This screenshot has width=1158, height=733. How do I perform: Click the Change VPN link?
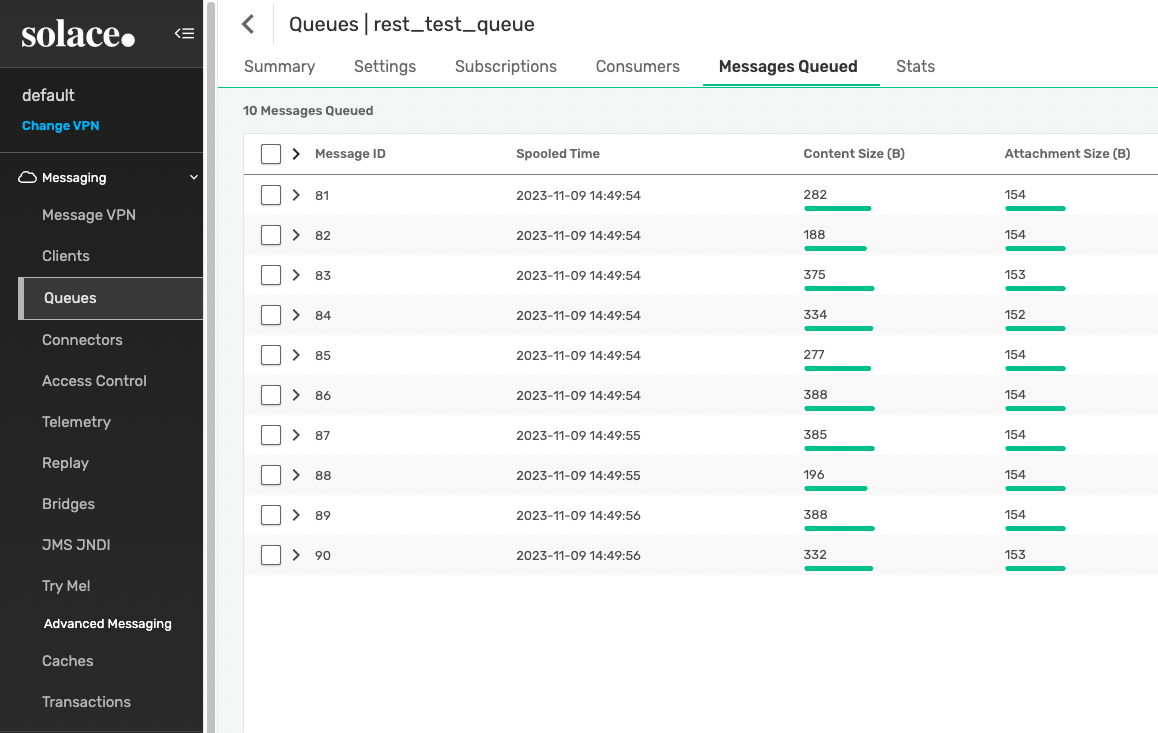pos(60,126)
